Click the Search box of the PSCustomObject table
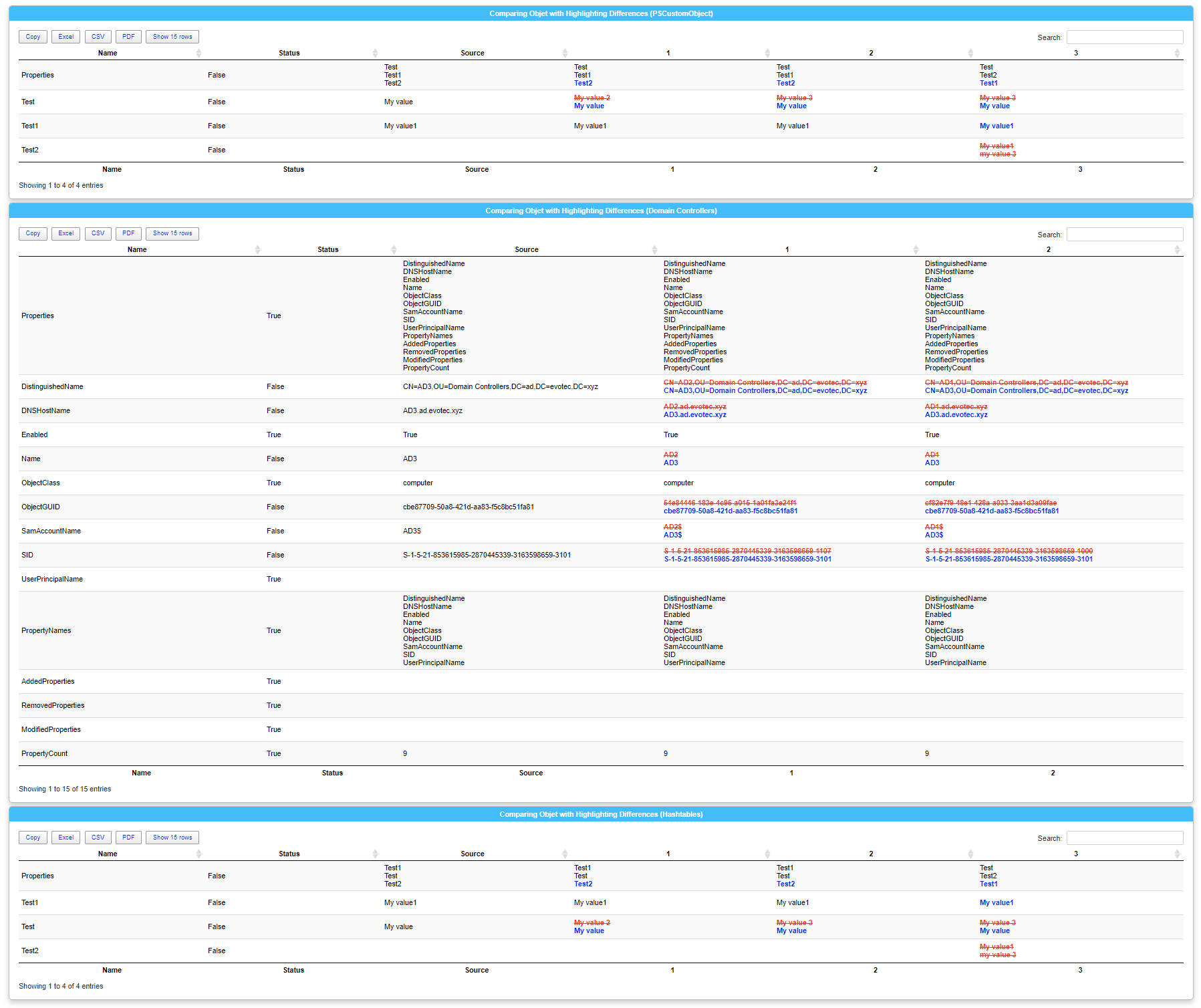 1125,37
